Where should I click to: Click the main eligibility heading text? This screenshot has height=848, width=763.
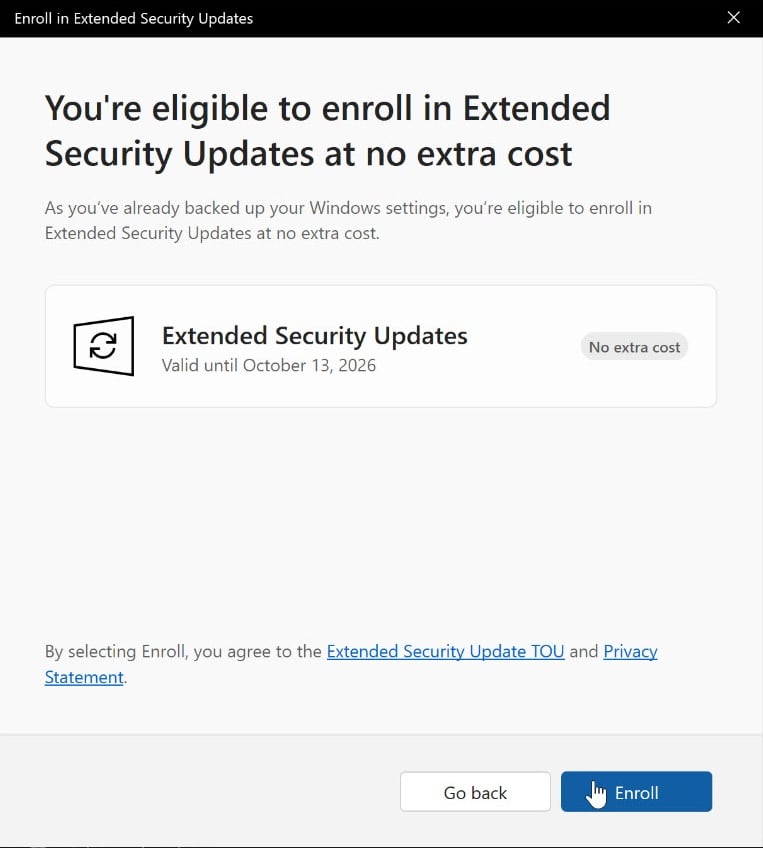328,131
